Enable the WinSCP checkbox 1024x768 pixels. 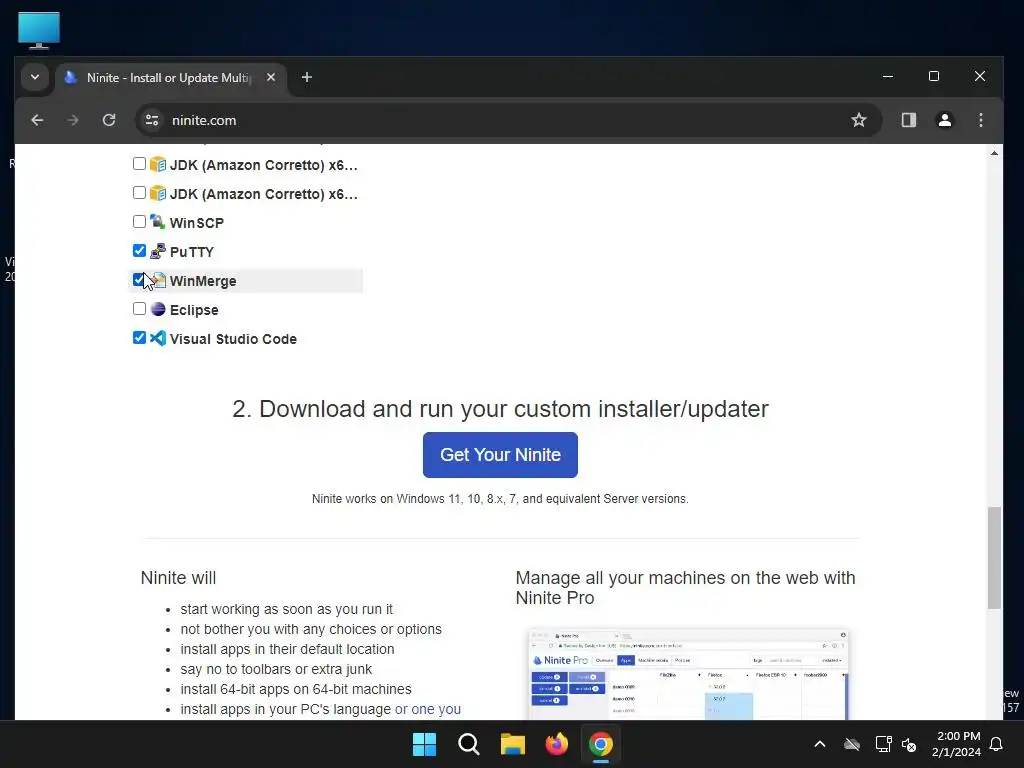coord(139,221)
